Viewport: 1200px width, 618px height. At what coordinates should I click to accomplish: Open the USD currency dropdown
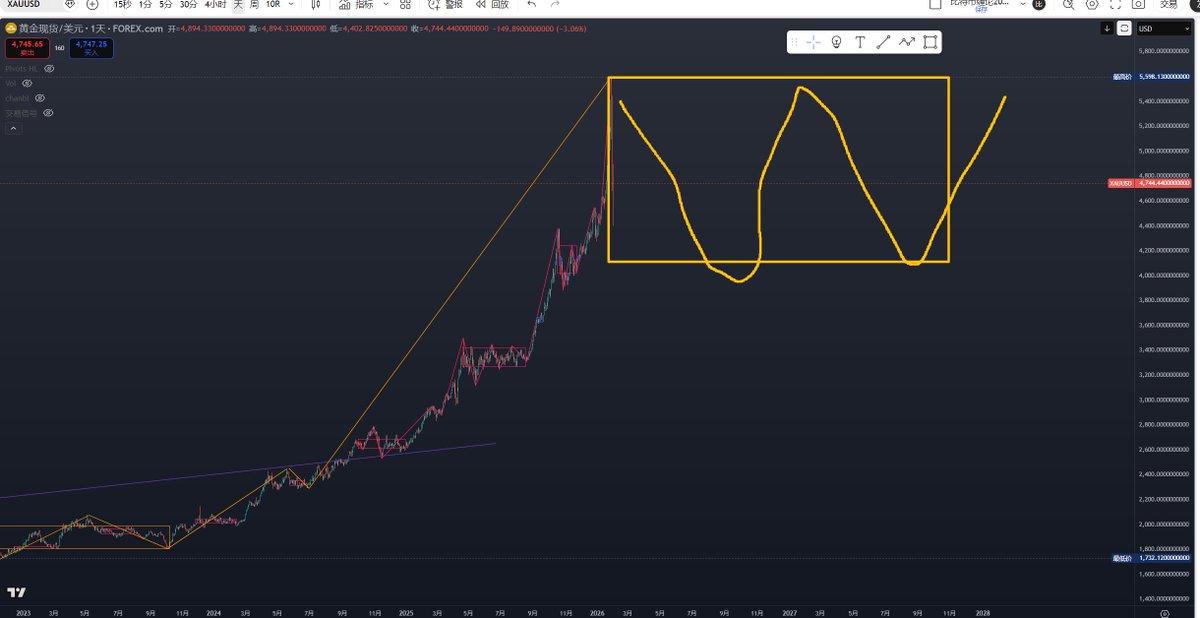[1164, 28]
